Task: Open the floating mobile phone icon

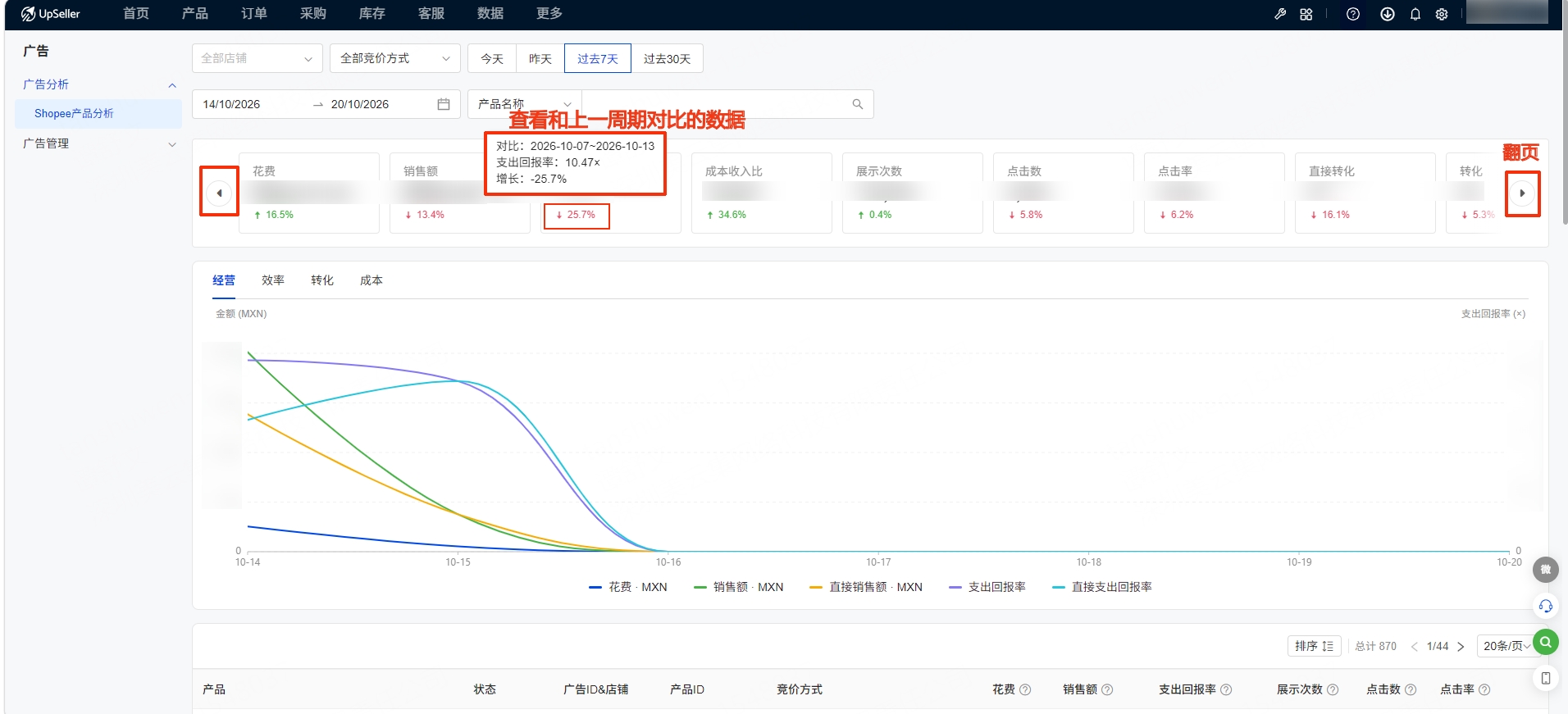Action: tap(1546, 678)
